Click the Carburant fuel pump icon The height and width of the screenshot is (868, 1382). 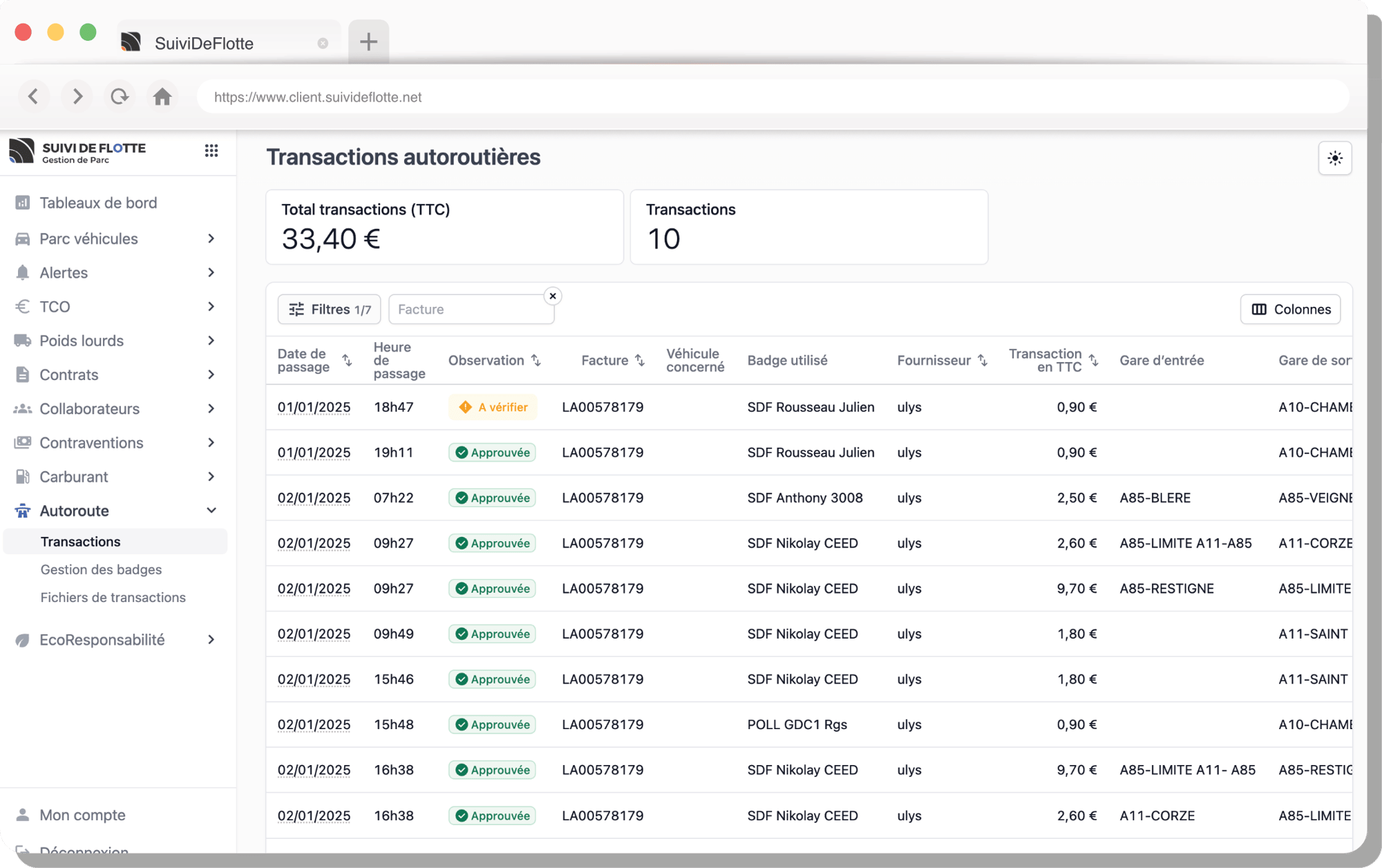pyautogui.click(x=23, y=477)
